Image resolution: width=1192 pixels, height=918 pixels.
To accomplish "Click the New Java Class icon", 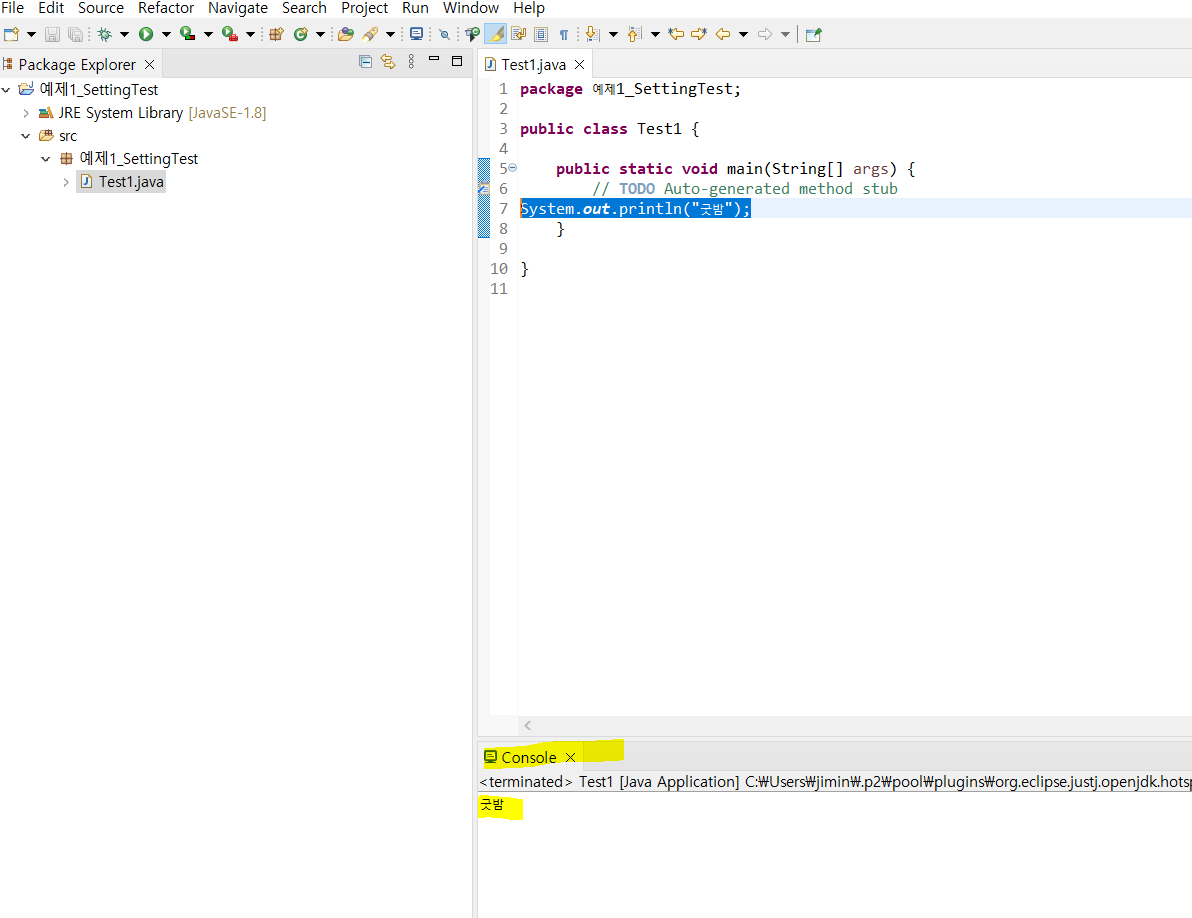I will click(301, 34).
